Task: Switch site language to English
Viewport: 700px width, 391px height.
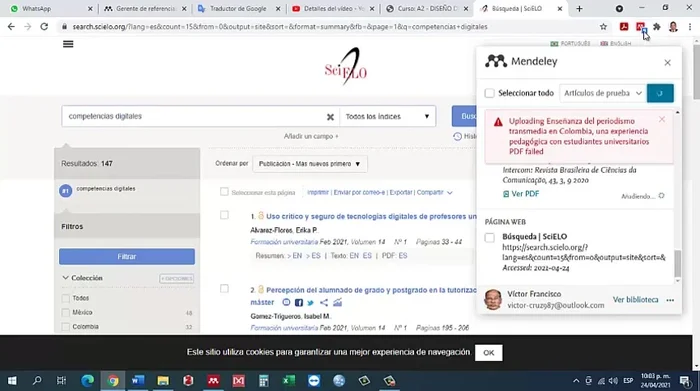Action: click(x=616, y=43)
